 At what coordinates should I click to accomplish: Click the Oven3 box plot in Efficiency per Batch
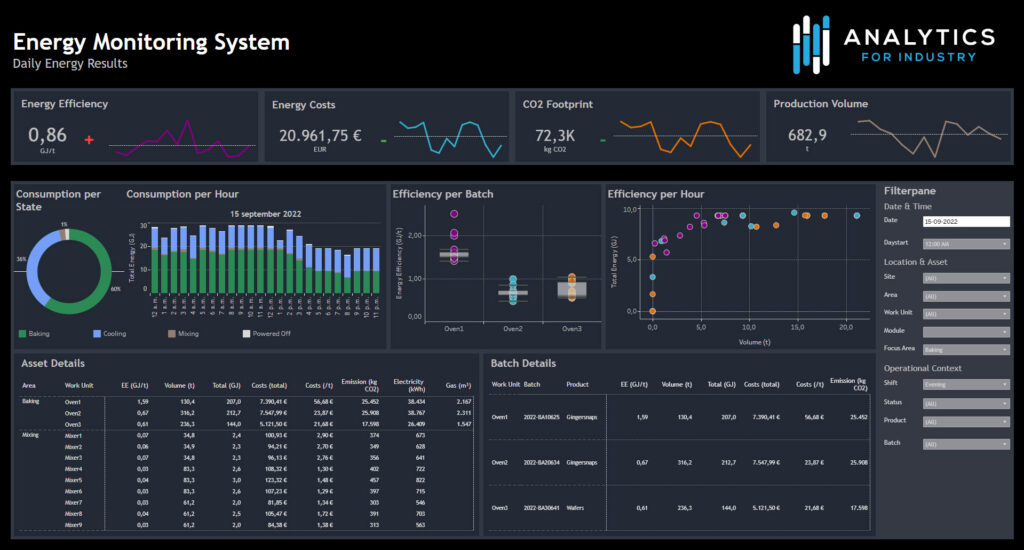[x=571, y=290]
